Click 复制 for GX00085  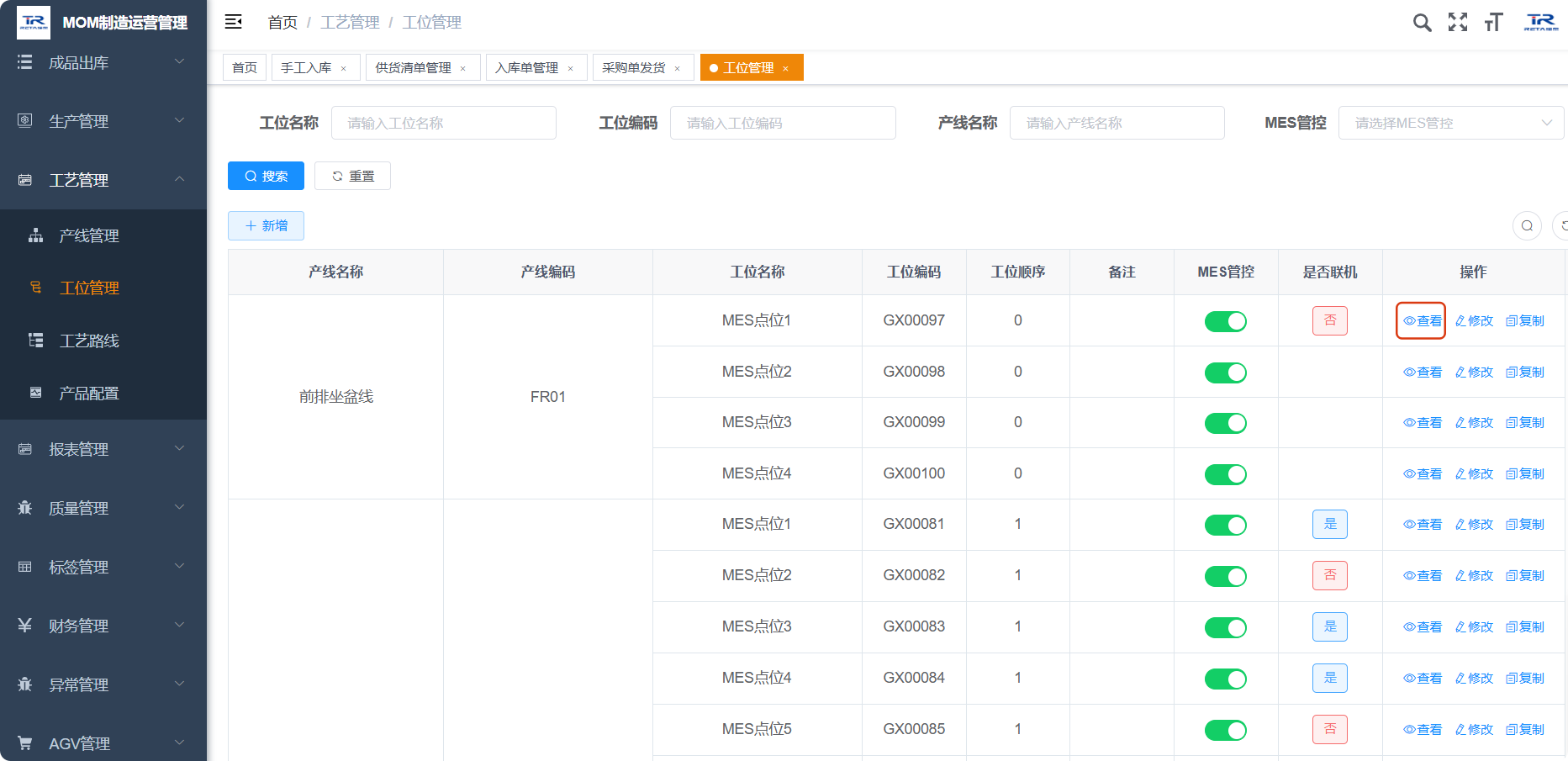pyautogui.click(x=1525, y=729)
